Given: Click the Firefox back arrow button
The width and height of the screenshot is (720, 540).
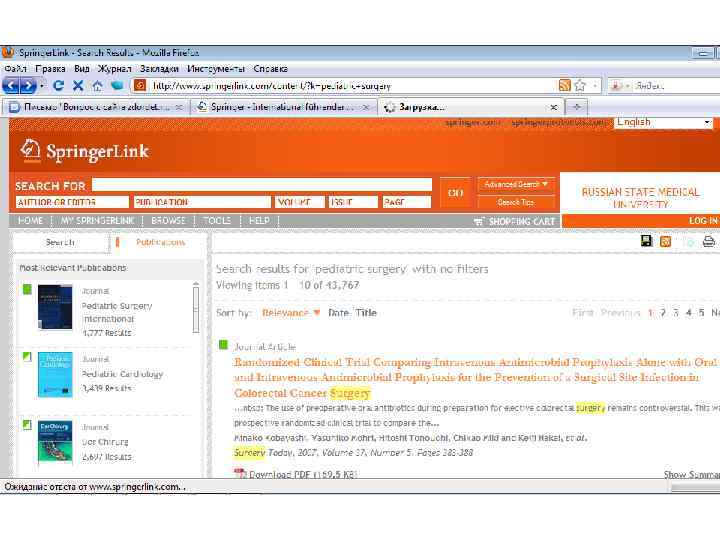Looking at the screenshot, I should [11, 85].
